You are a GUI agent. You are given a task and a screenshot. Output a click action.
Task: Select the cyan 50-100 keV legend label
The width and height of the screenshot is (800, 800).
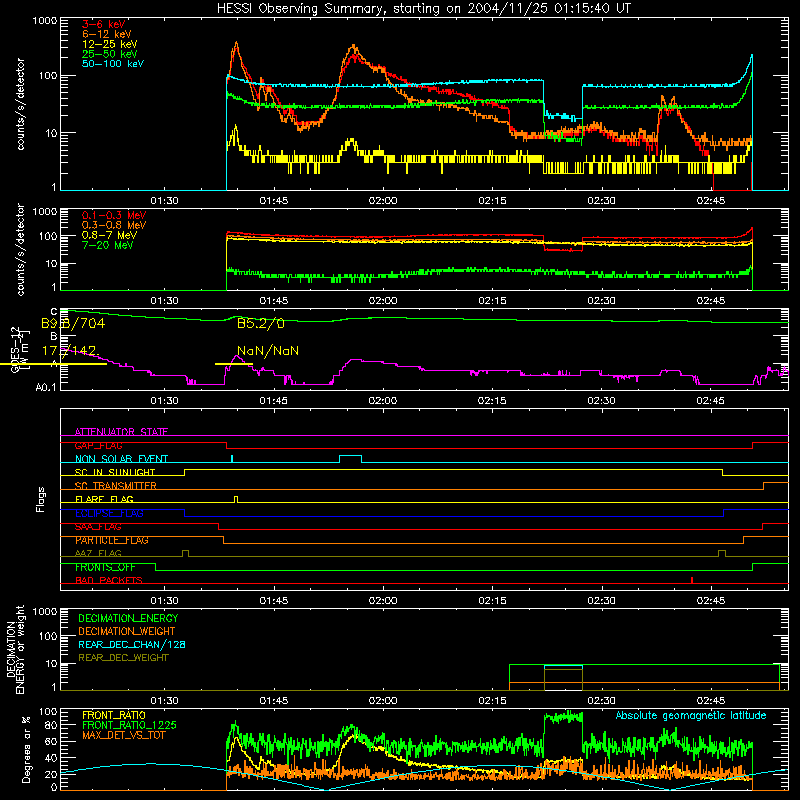[x=113, y=64]
